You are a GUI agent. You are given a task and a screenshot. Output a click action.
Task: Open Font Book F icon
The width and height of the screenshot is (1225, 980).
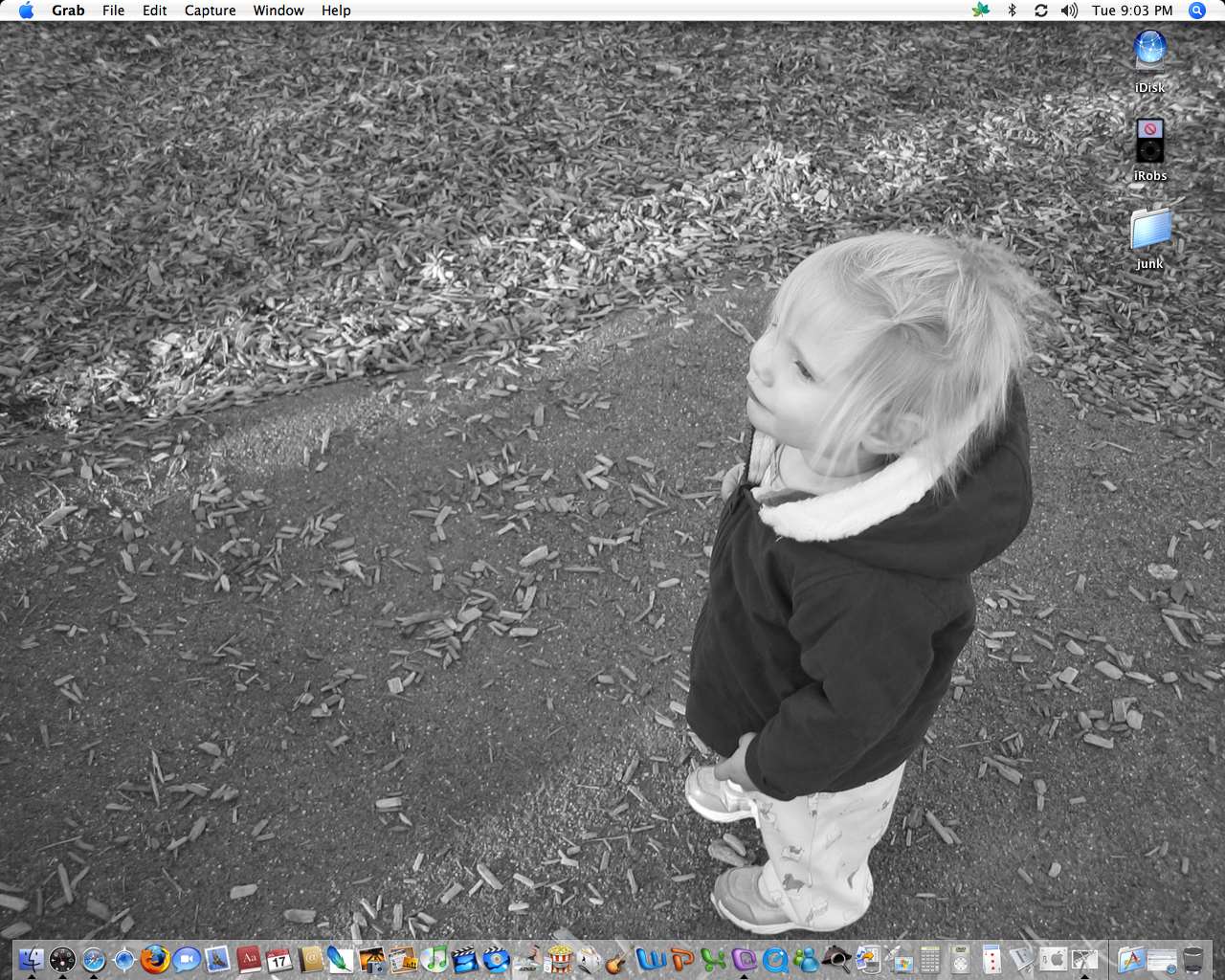point(1022,959)
